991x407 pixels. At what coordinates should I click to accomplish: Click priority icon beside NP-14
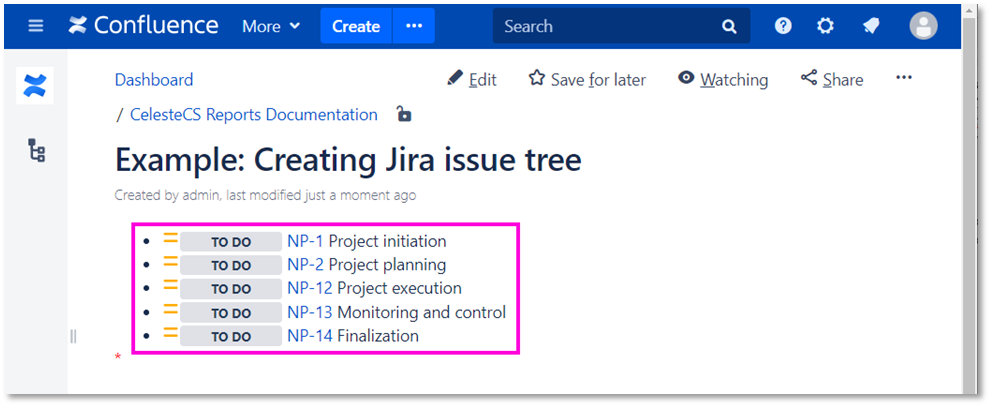(x=171, y=333)
